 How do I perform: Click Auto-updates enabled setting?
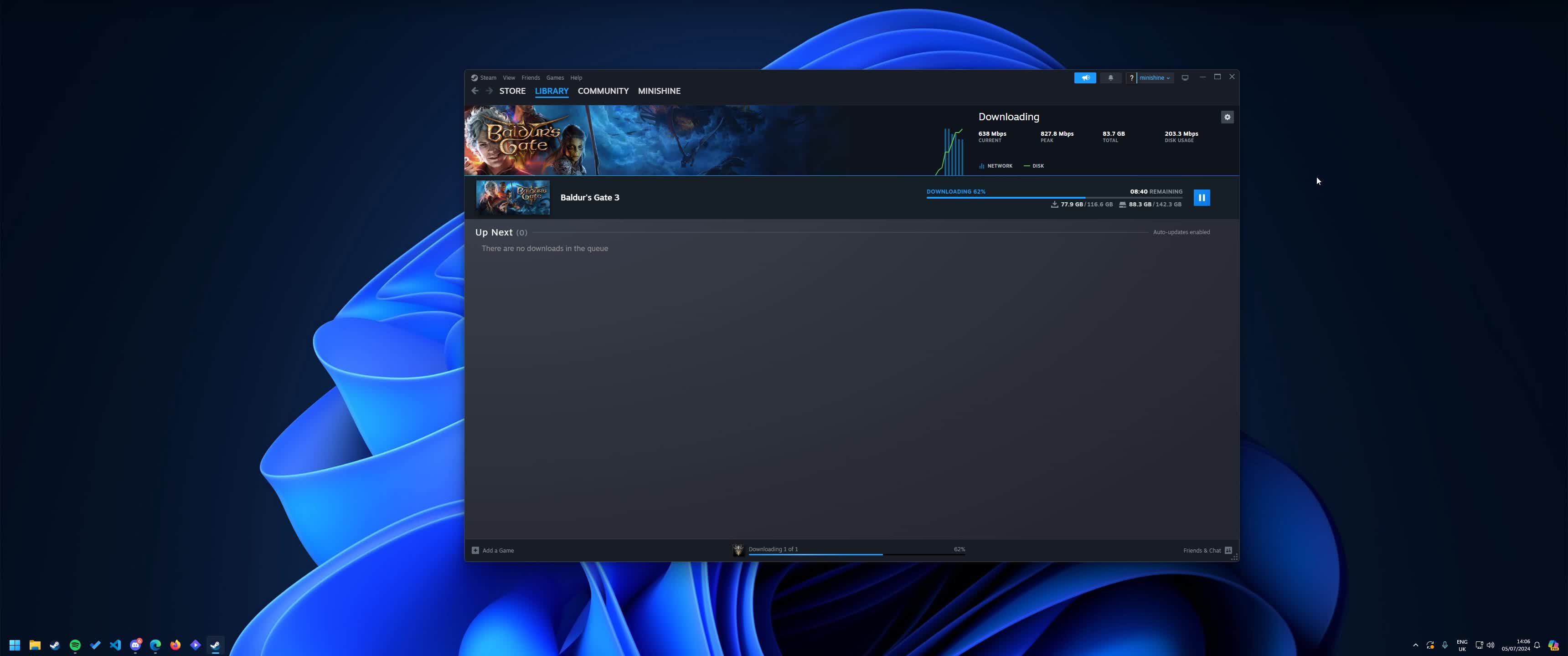(1181, 232)
